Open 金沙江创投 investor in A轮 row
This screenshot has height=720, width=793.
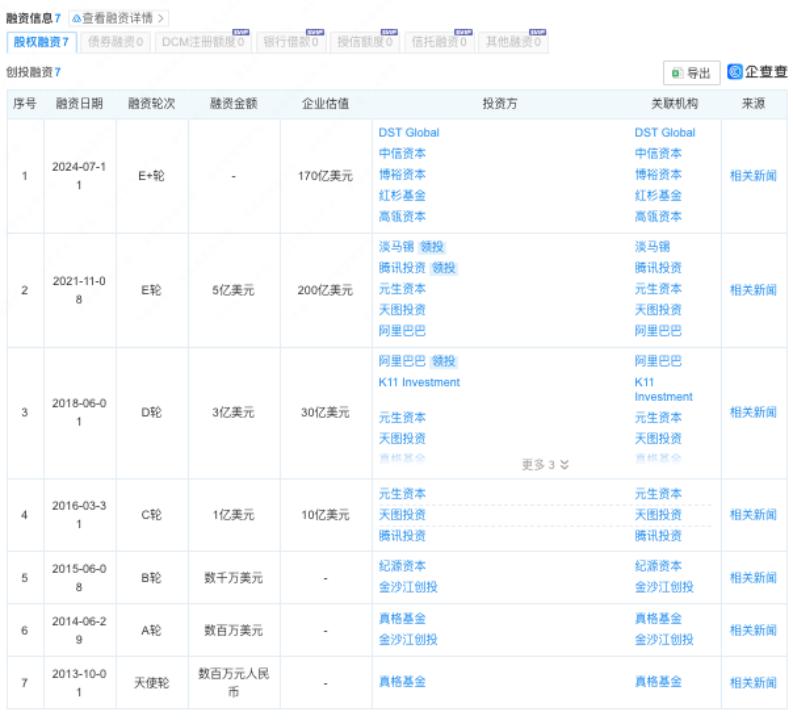point(408,640)
